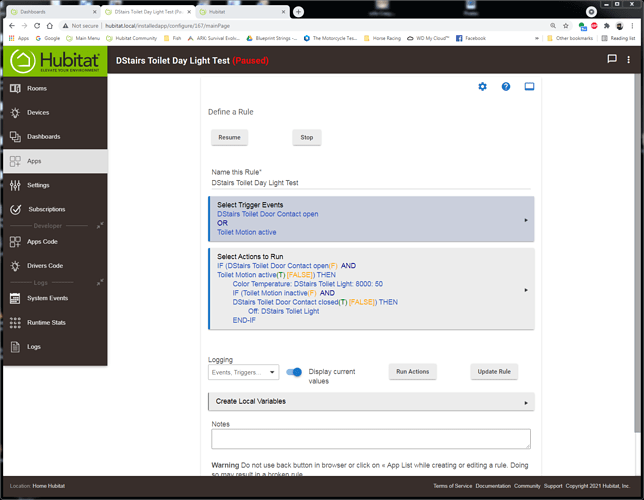Viewport: 644px width, 500px height.
Task: Click the Devices lightbulb icon
Action: tap(15, 113)
